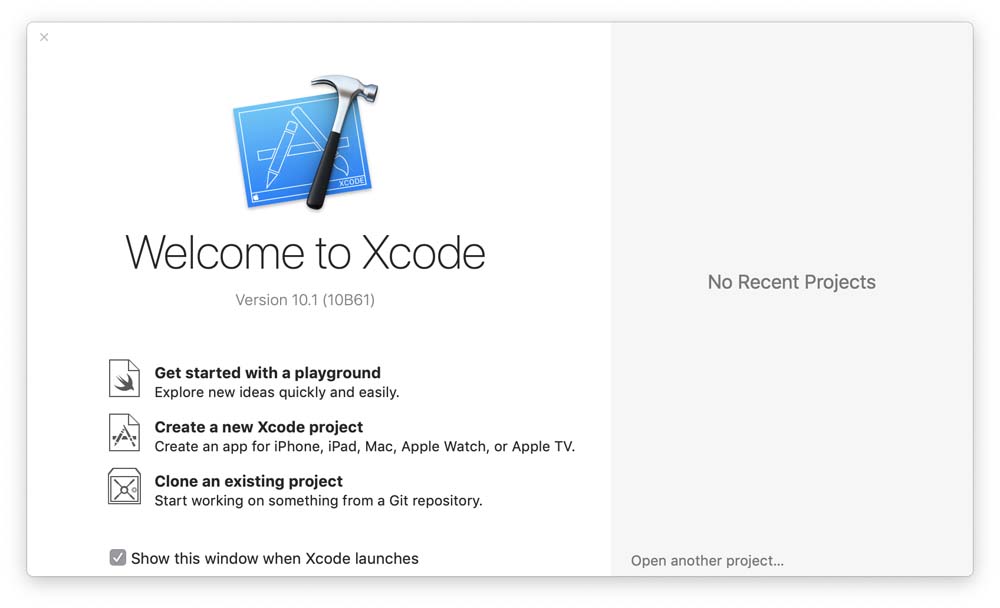
Task: Click the Swift playground document icon
Action: 124,379
